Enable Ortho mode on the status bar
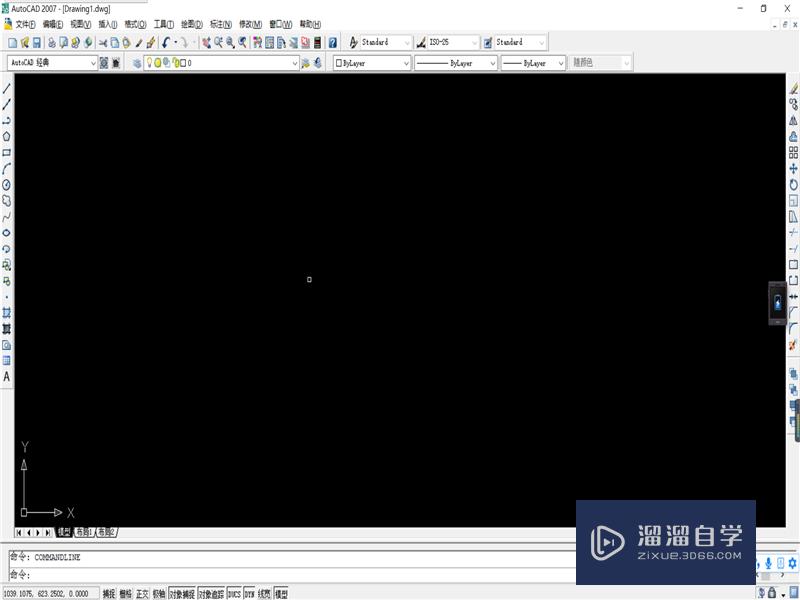 pos(142,592)
